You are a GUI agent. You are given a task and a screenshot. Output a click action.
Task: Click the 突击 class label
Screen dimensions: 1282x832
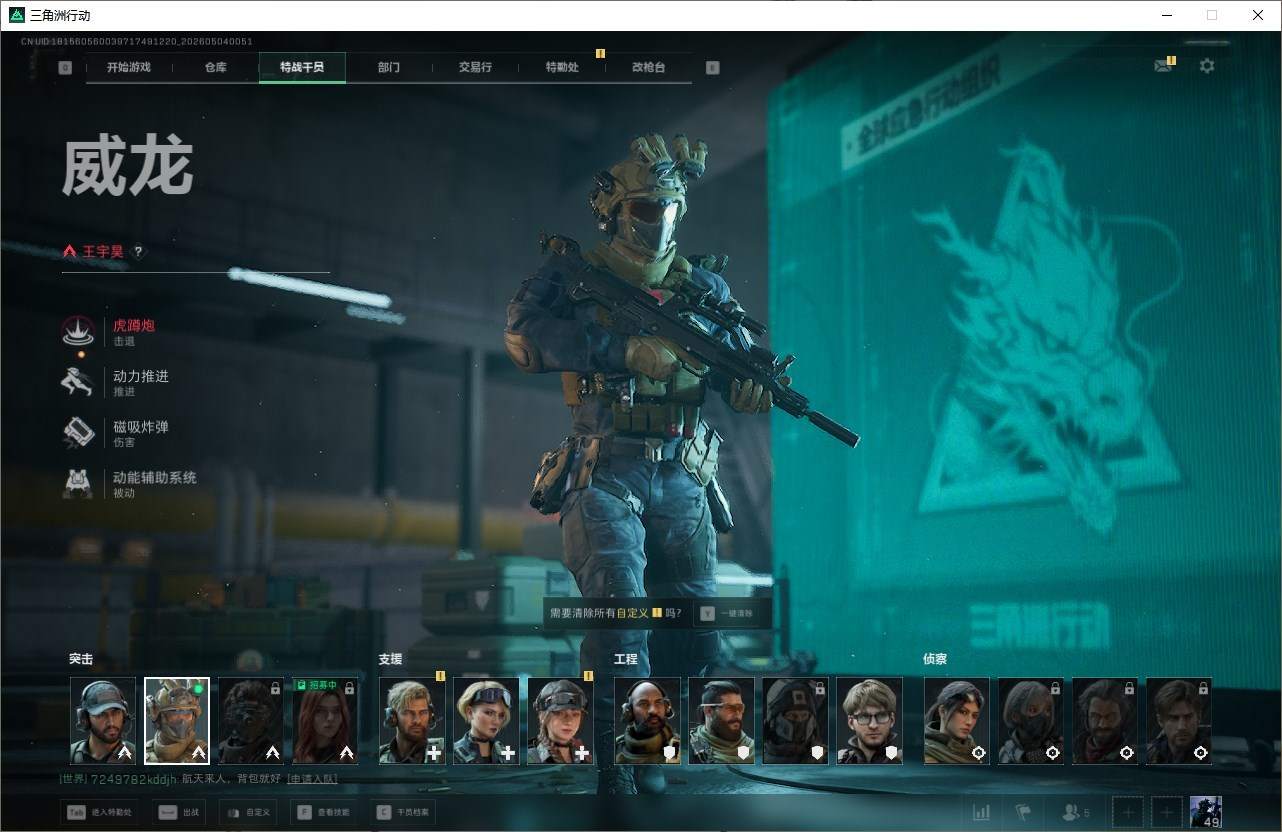pyautogui.click(x=81, y=659)
